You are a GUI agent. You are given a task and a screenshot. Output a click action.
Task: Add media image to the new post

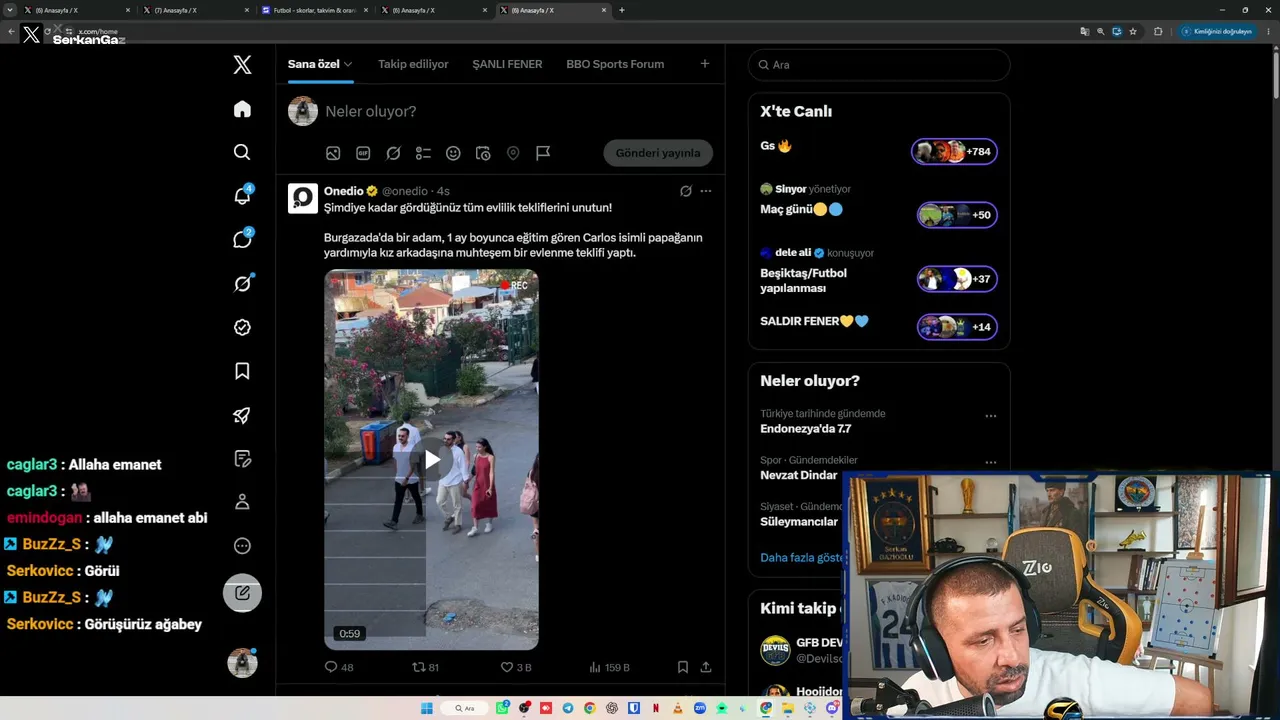(333, 153)
